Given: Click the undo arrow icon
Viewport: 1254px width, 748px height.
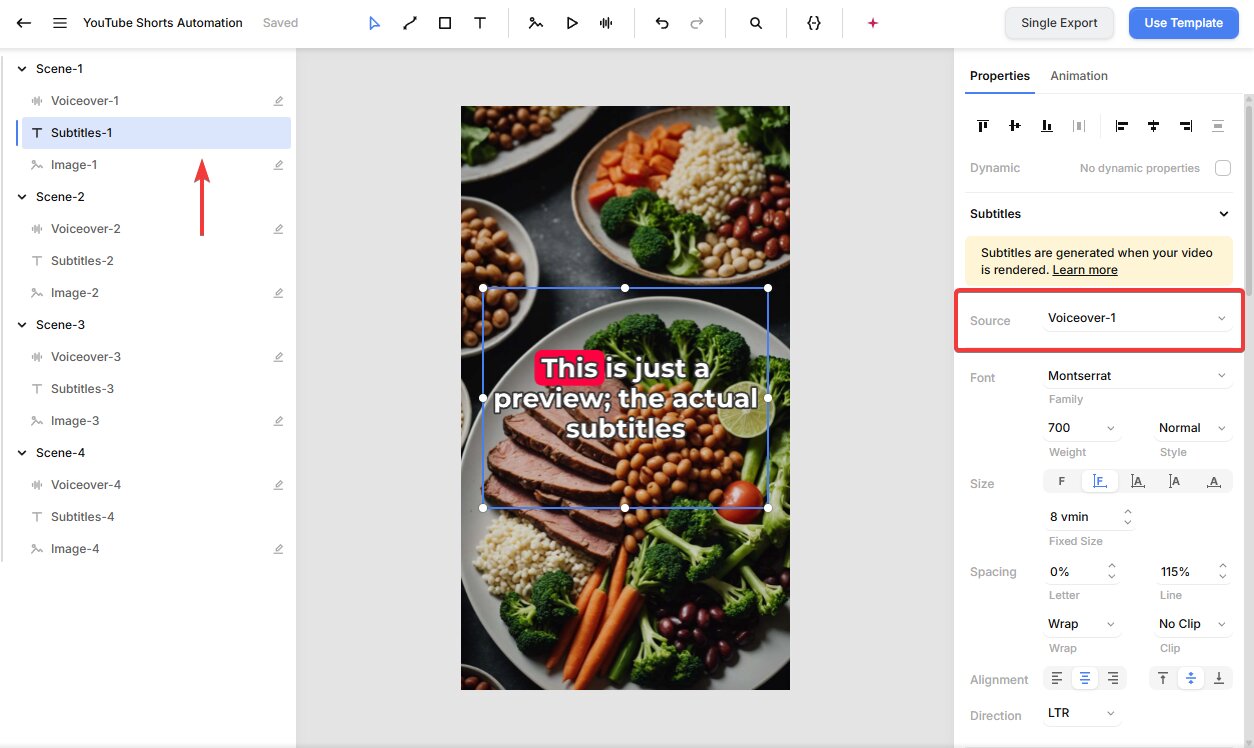Looking at the screenshot, I should tap(662, 23).
